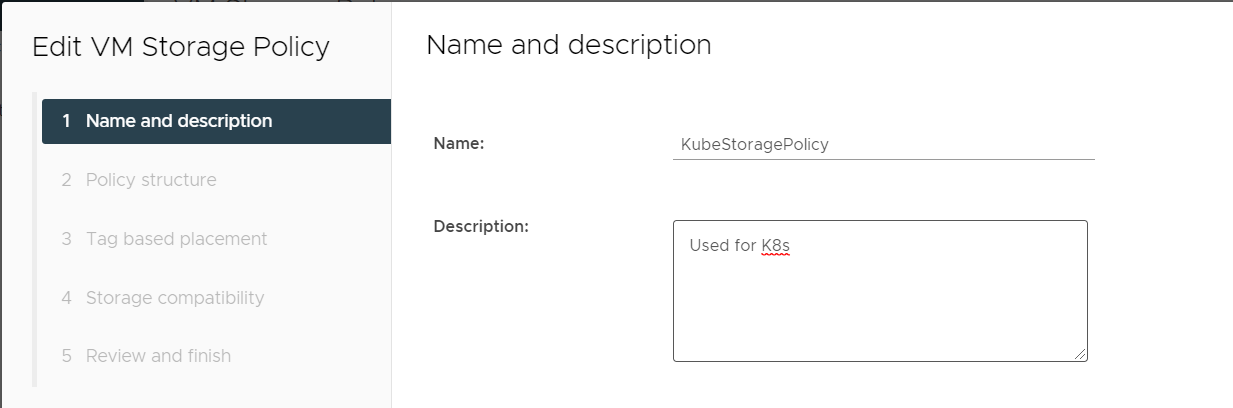Click step number 1 in wizard

pyautogui.click(x=66, y=121)
